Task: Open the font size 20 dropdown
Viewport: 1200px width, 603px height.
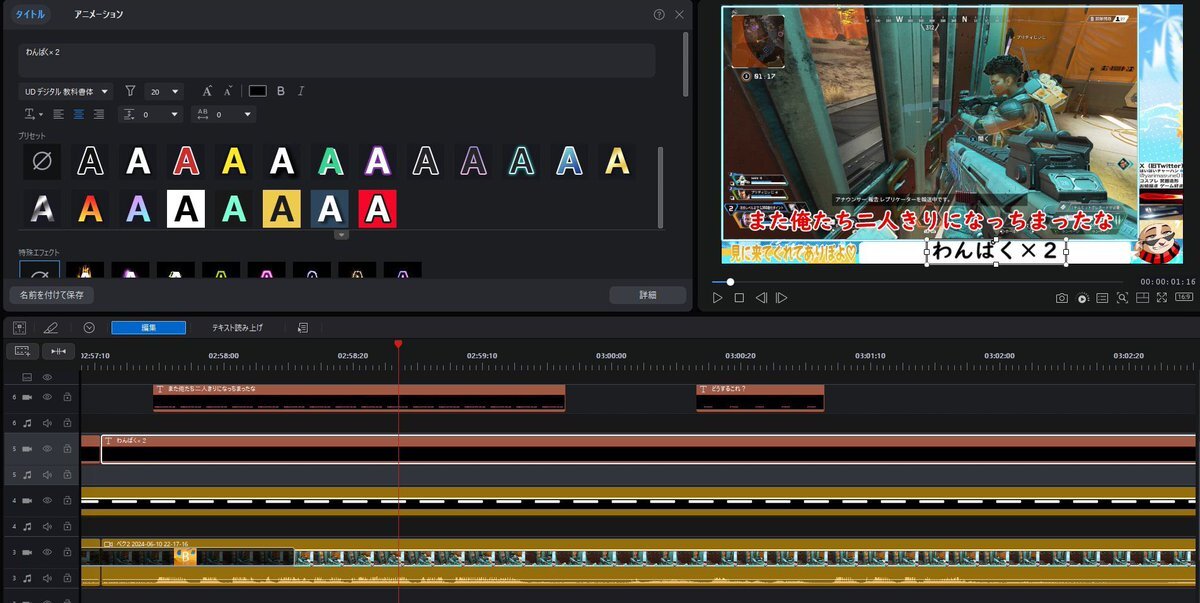Action: [x=164, y=91]
